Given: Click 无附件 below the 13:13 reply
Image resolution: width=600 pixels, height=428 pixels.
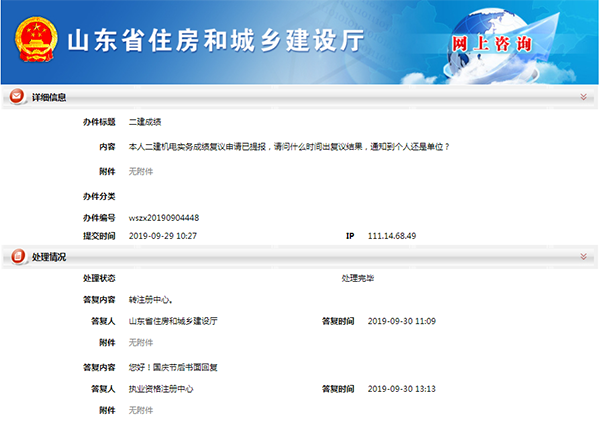Looking at the screenshot, I should point(141,410).
